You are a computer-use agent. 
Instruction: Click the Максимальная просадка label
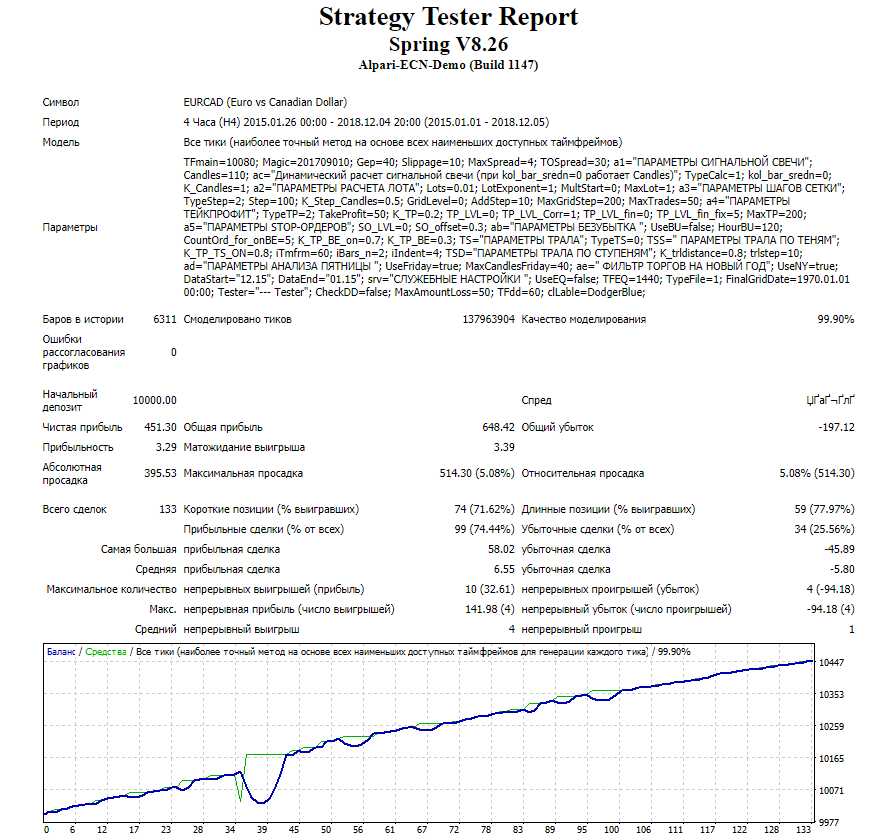point(243,473)
